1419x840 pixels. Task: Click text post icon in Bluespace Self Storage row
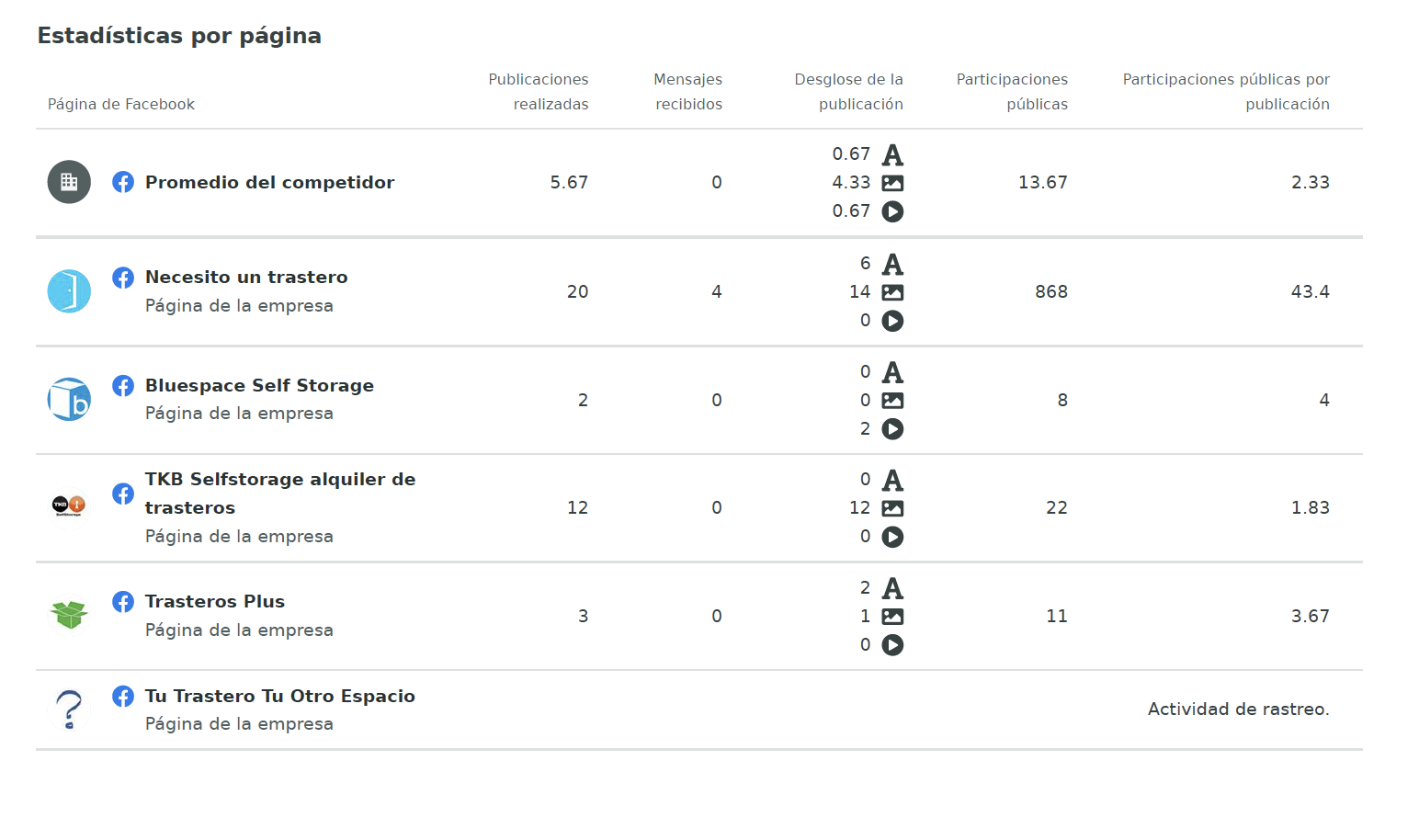tap(892, 372)
